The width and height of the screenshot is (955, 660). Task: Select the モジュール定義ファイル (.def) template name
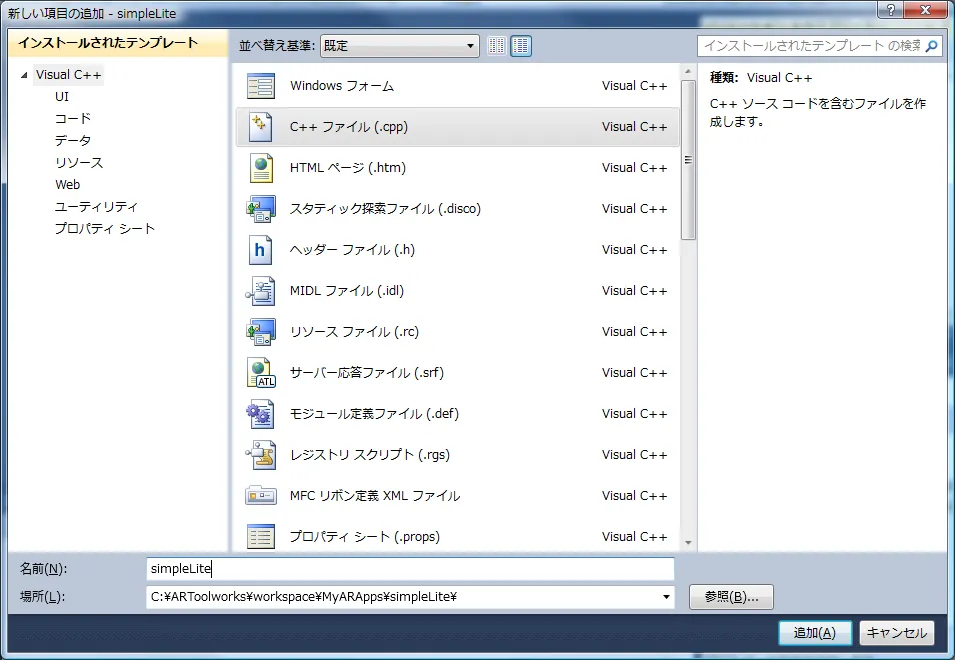(x=374, y=414)
